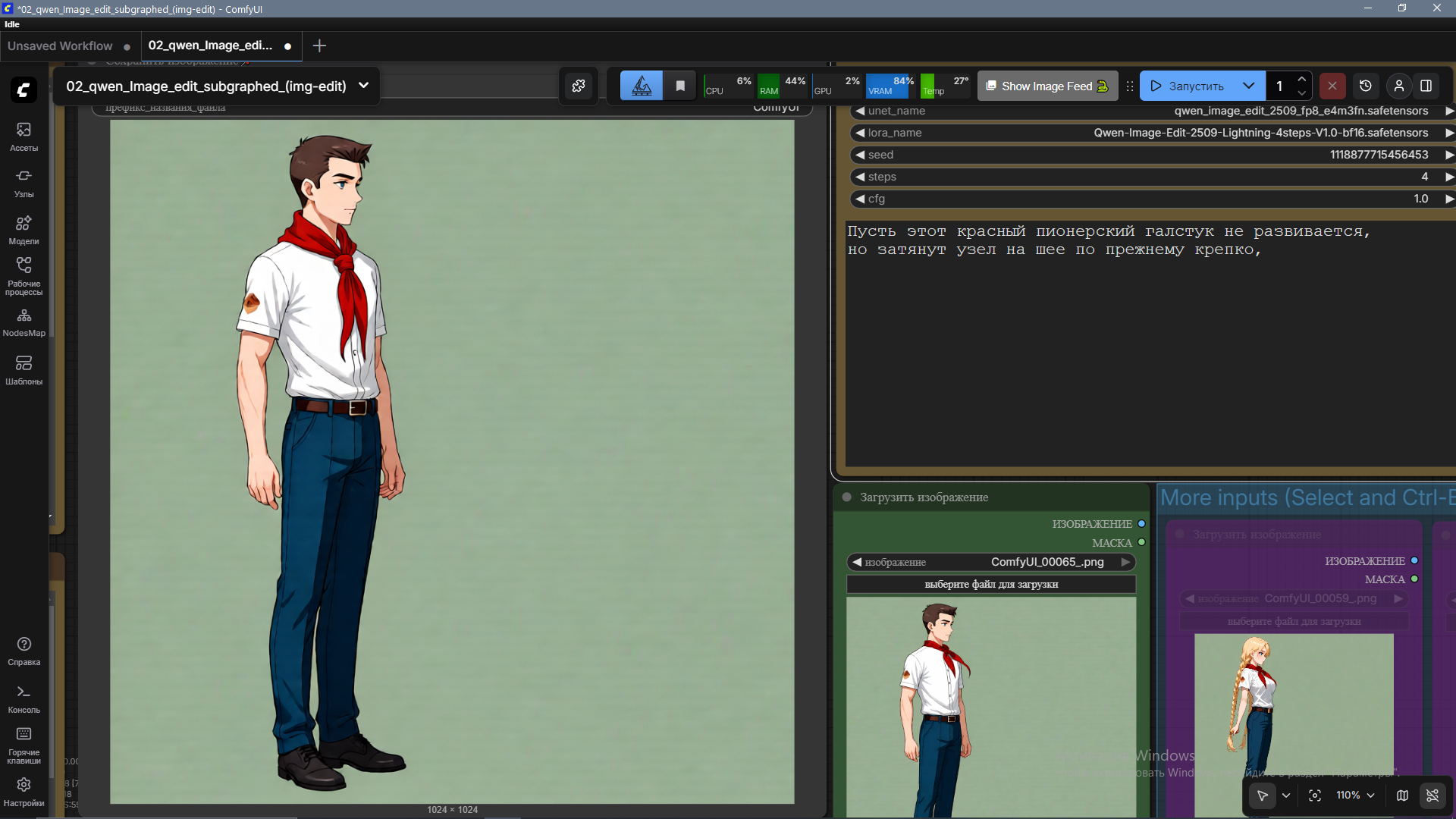Toggle the right side panel icon
1456x819 pixels.
[1426, 86]
